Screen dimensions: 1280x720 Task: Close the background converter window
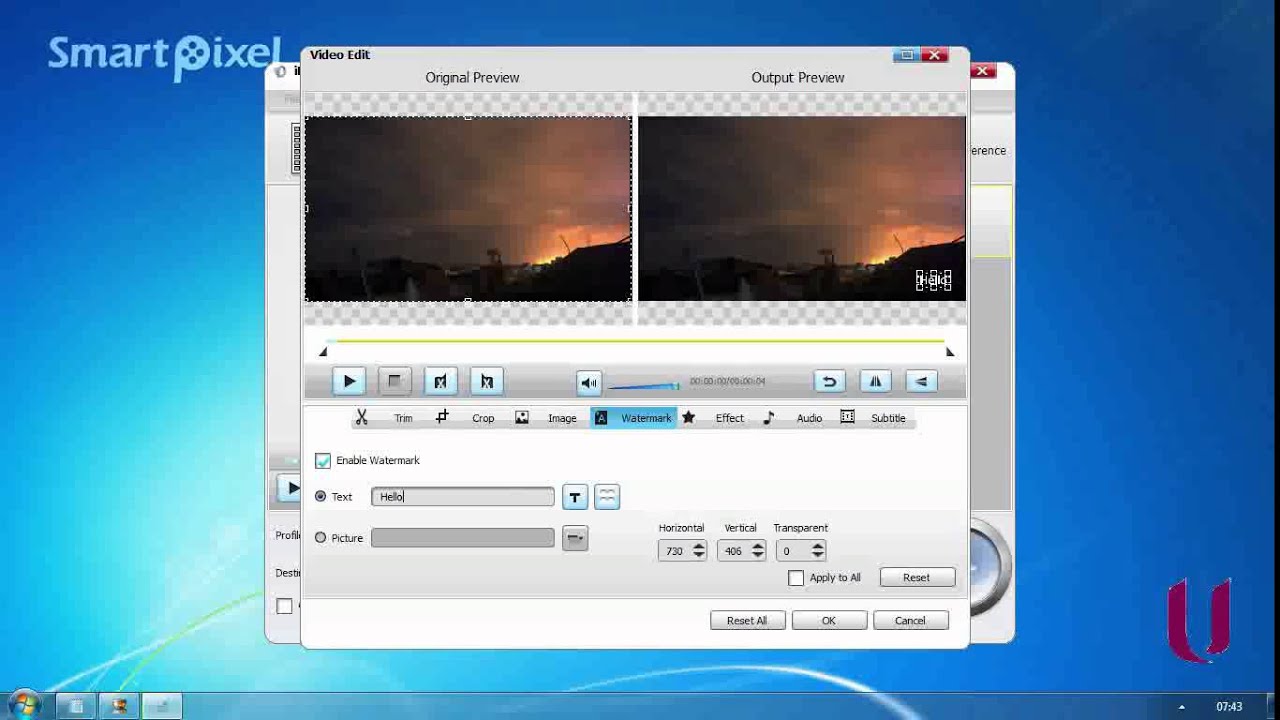[x=982, y=71]
